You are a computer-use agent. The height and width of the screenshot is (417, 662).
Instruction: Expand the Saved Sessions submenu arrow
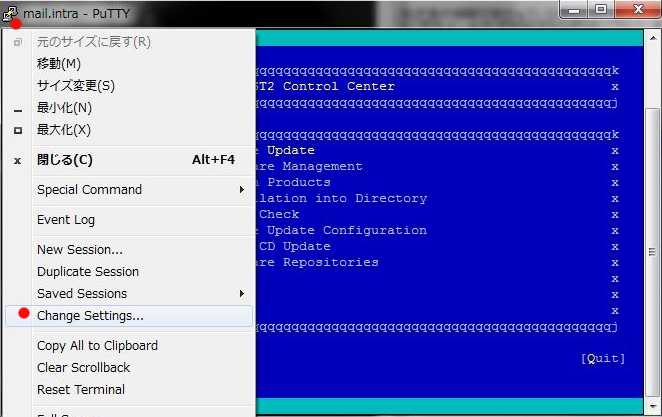point(242,294)
